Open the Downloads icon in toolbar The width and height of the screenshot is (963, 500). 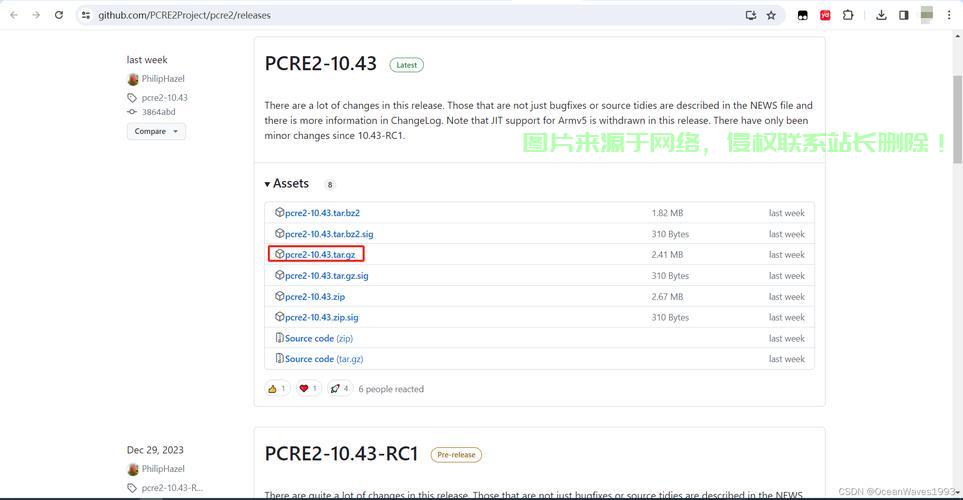(x=881, y=15)
